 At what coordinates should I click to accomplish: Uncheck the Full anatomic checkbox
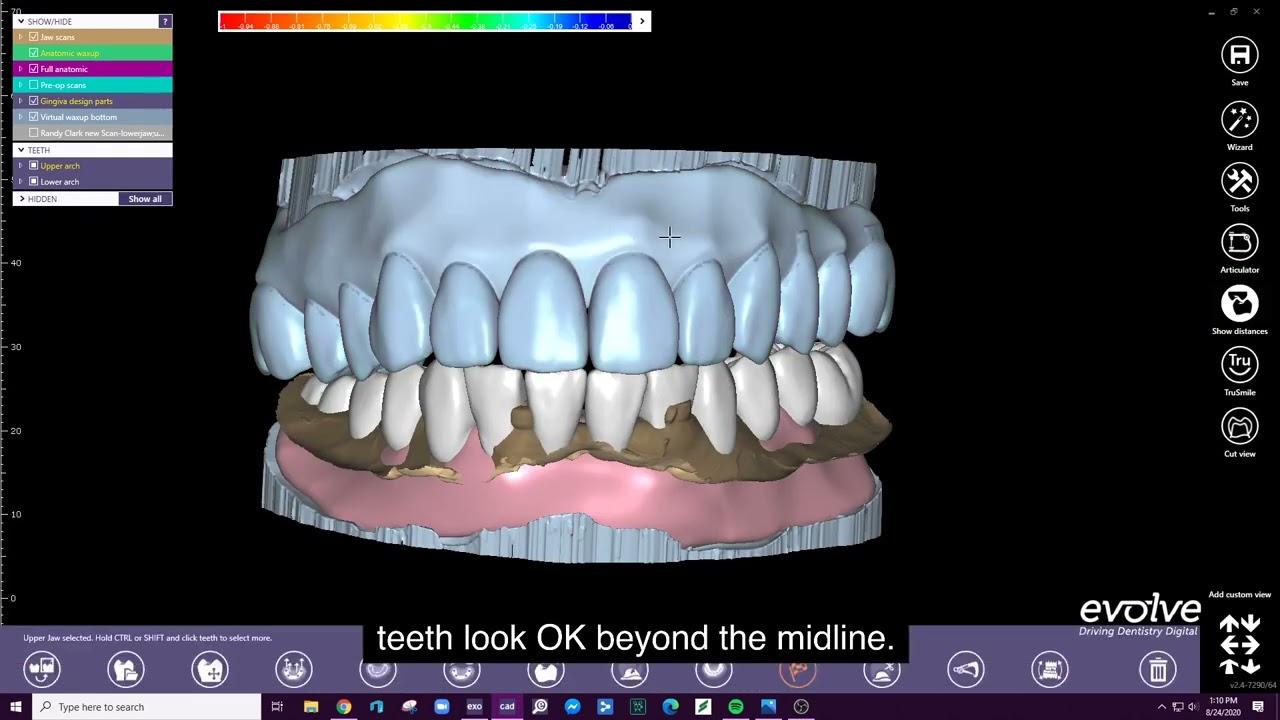click(34, 69)
